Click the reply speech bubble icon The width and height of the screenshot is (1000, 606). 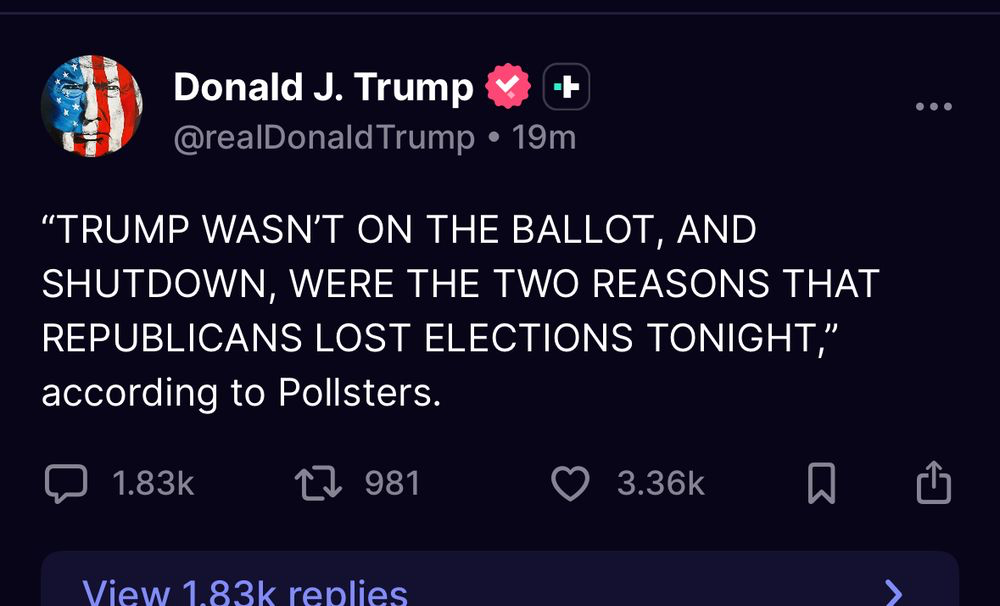[67, 484]
